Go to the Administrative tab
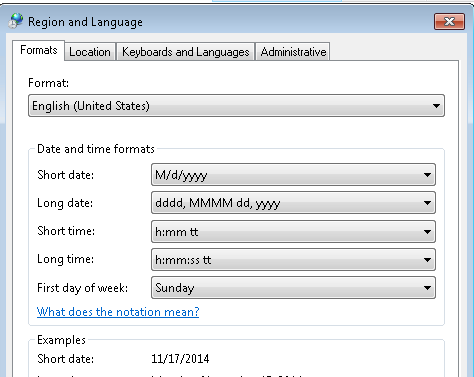Screen dimensions: 474x377 click(x=293, y=52)
